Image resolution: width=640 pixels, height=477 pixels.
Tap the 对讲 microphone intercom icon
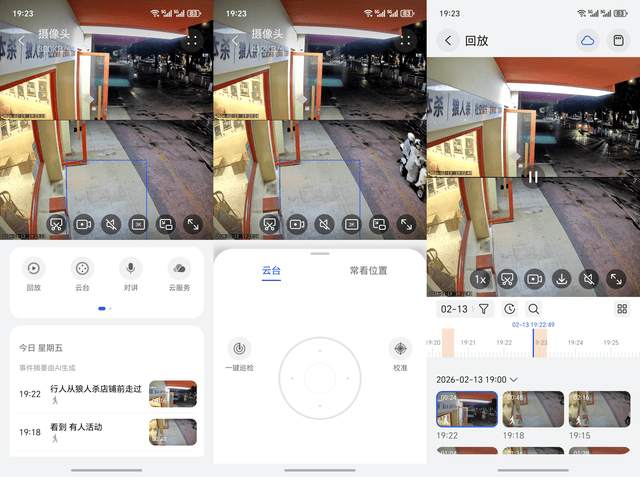130,269
